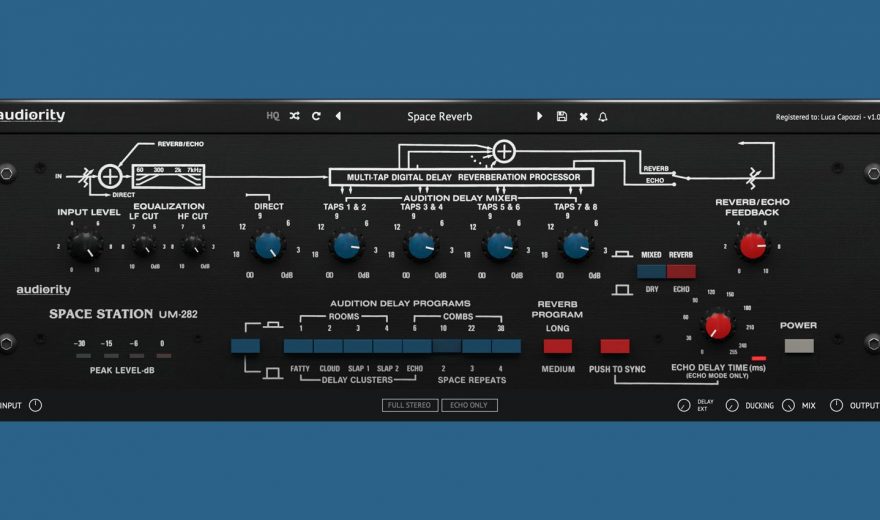880x520 pixels.
Task: Click the randomize shuffle icon
Action: point(294,116)
